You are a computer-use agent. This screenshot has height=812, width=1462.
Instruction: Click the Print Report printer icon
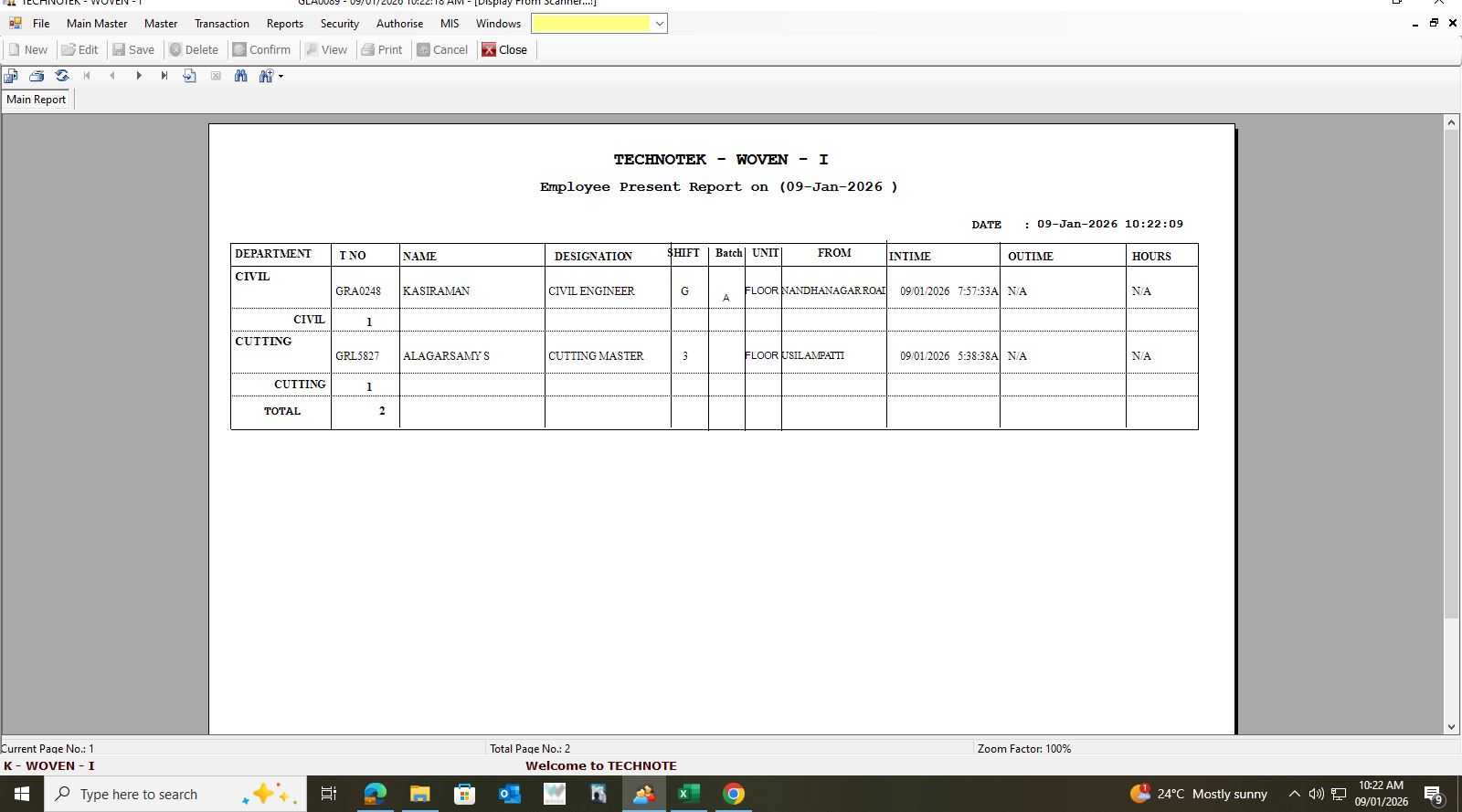point(37,76)
